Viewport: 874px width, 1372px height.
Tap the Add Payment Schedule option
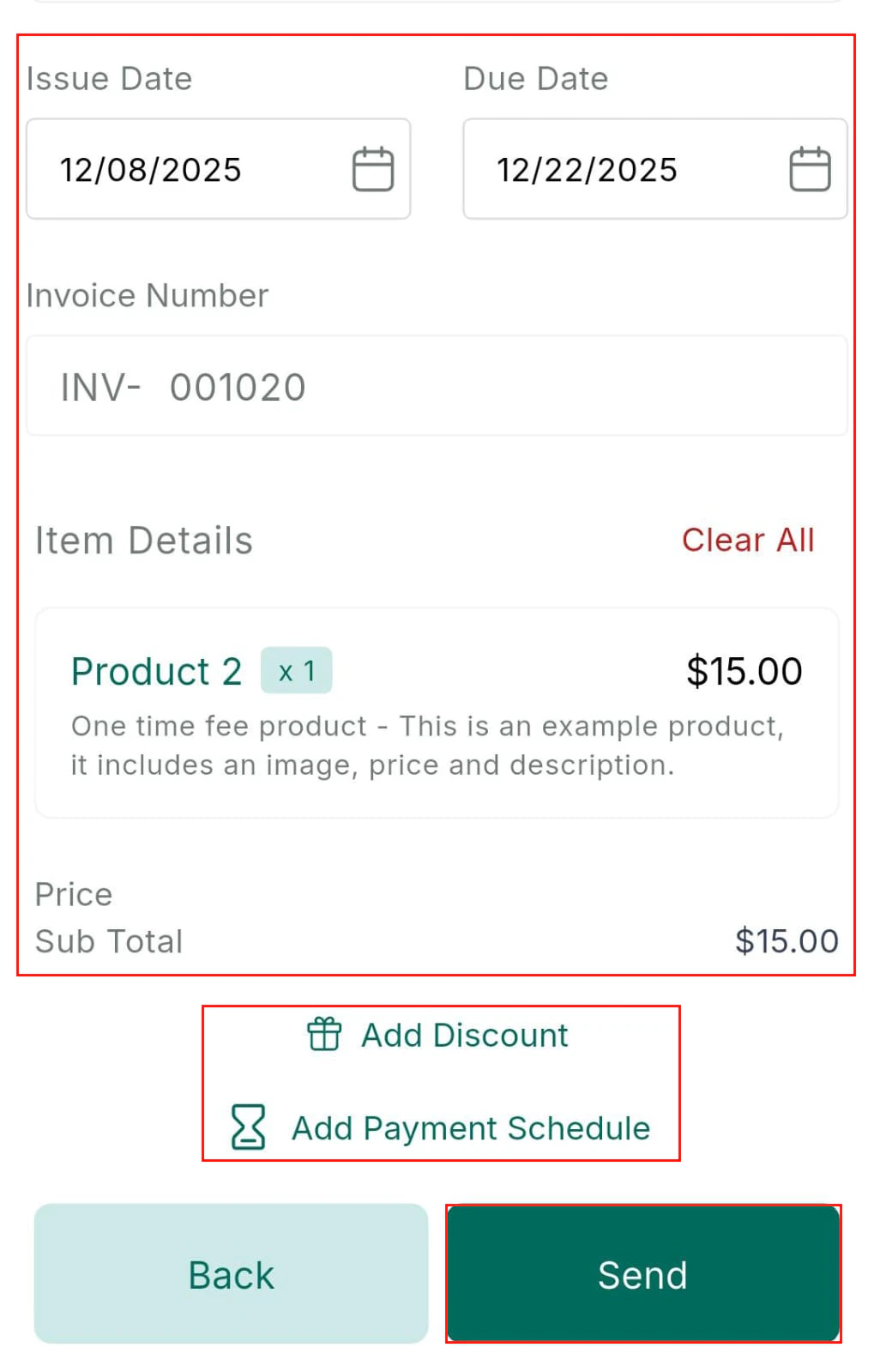470,1127
